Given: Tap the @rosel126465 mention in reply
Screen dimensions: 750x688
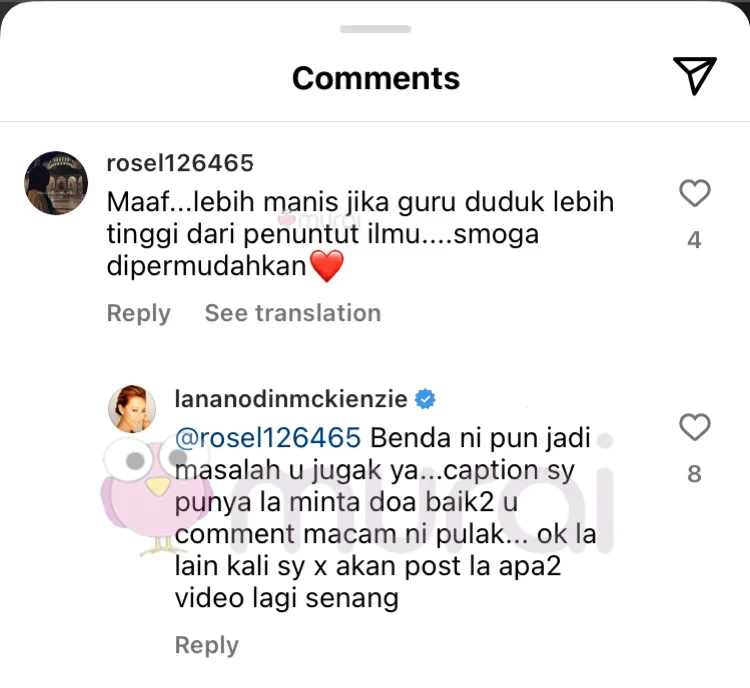Looking at the screenshot, I should click(267, 437).
